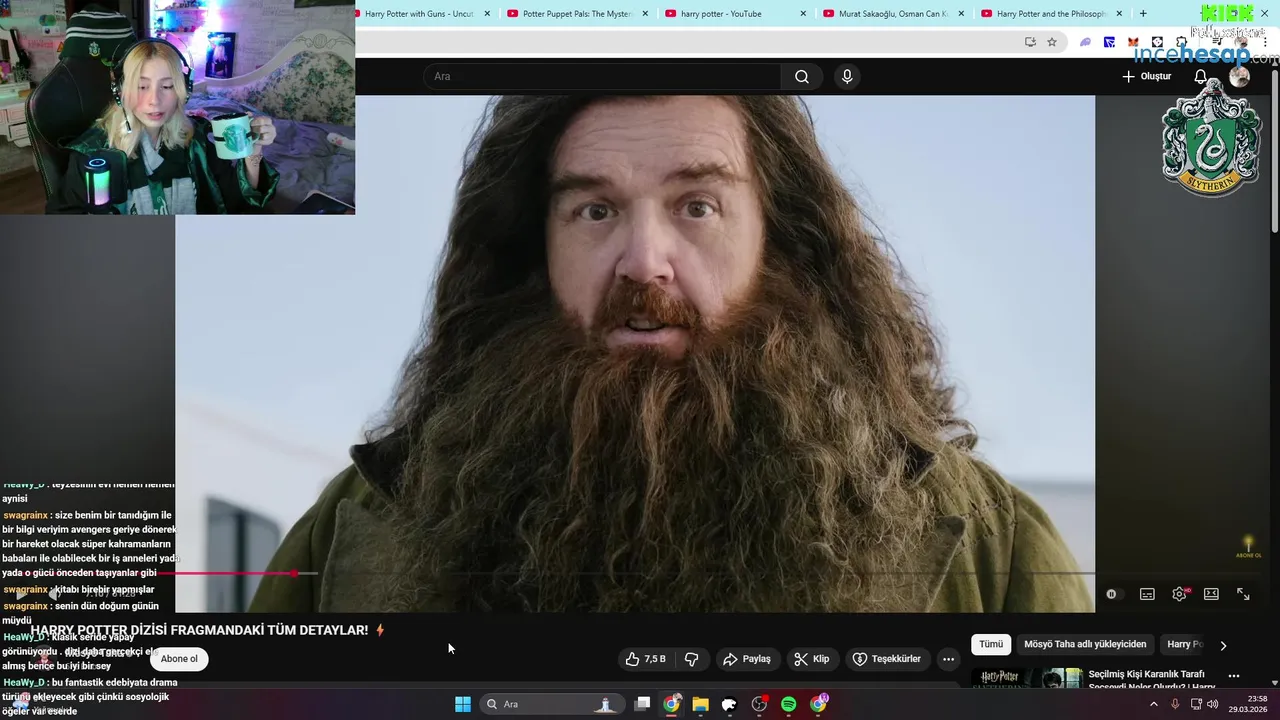Open OBS Studio from the taskbar
Screen dimensions: 1280x720
pos(759,704)
